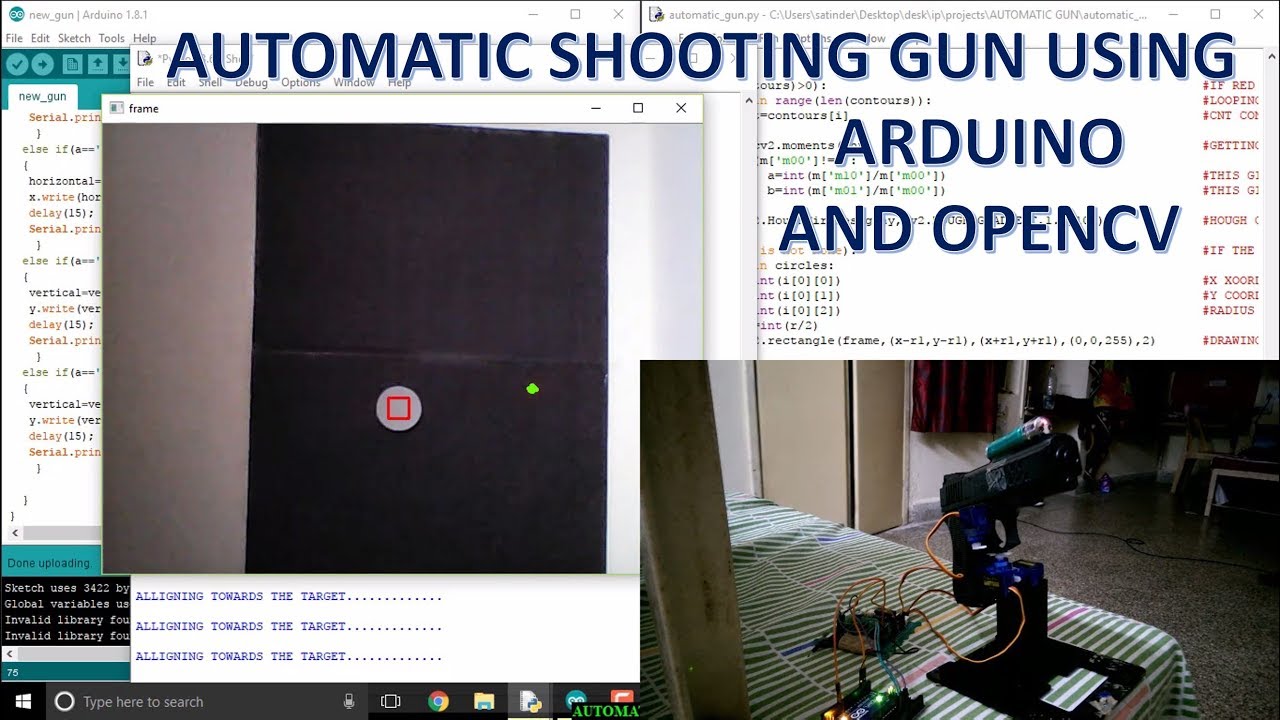Image resolution: width=1280 pixels, height=720 pixels.
Task: Open File Explorer from the taskbar
Action: tap(484, 701)
